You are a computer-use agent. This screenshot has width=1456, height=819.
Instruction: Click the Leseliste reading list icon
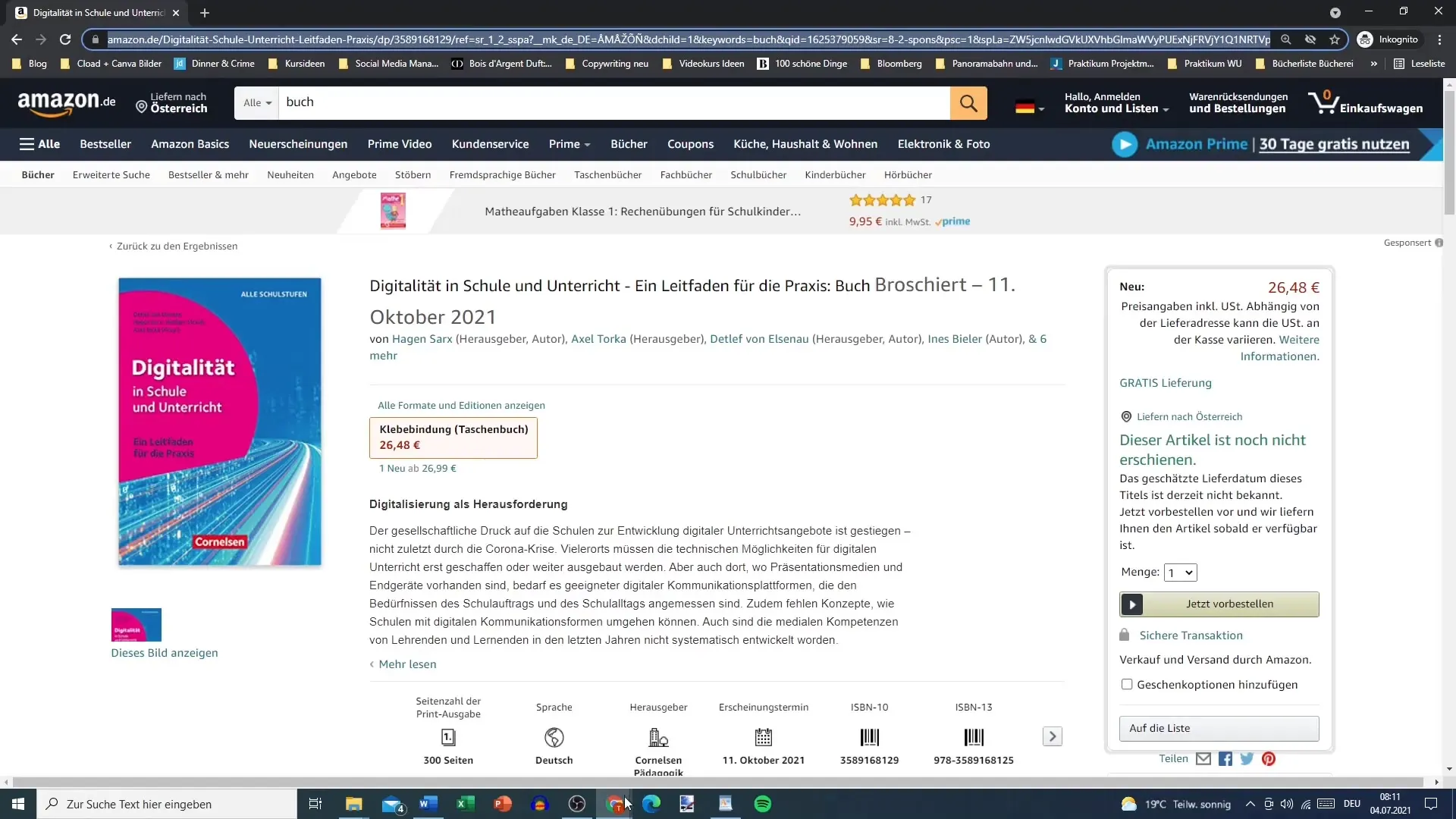click(1399, 64)
